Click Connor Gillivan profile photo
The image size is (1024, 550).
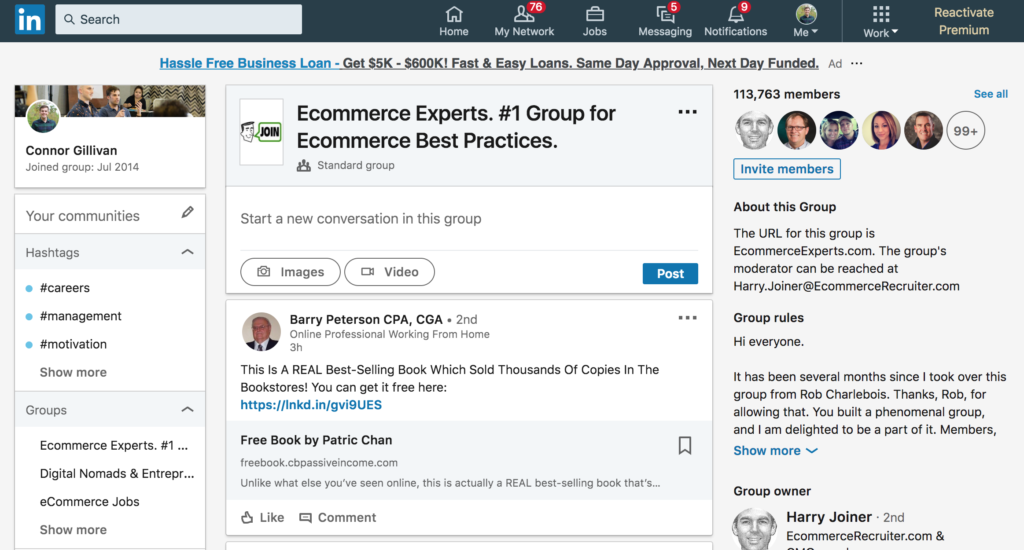(43, 116)
